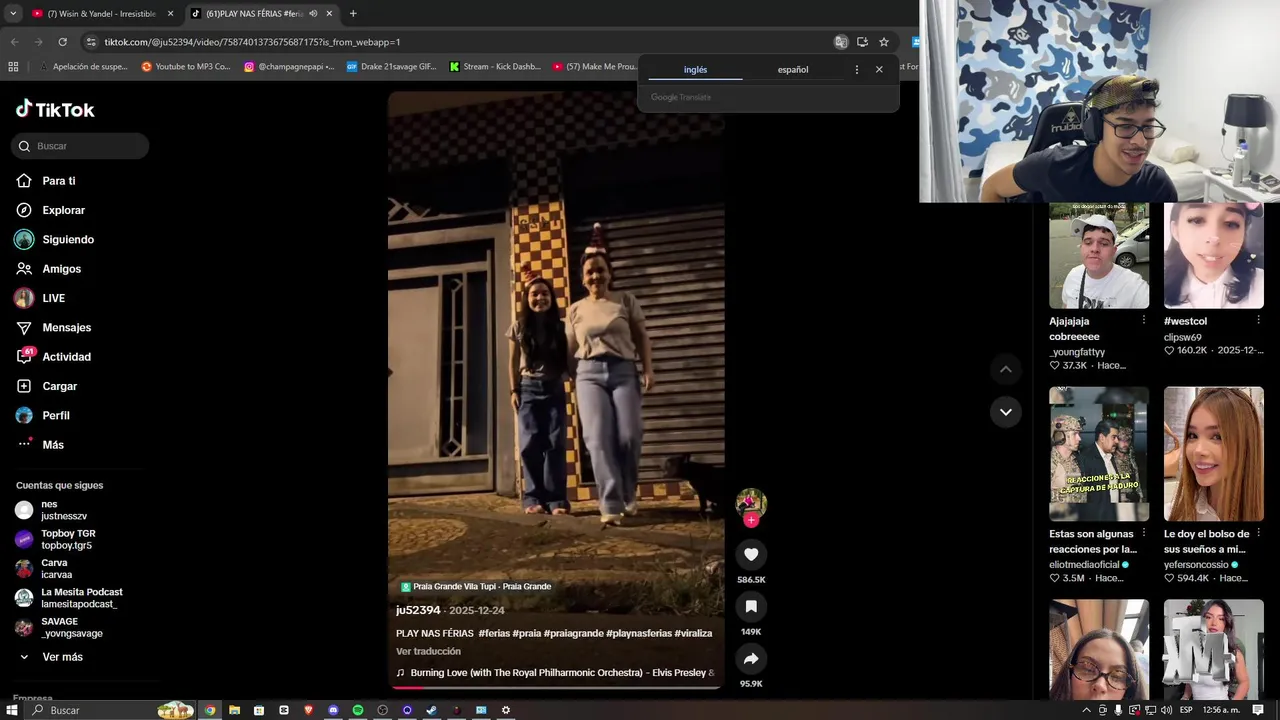Open the Stream - Kick Dashboard bookmark
Viewport: 1280px width, 720px height.
(x=495, y=67)
